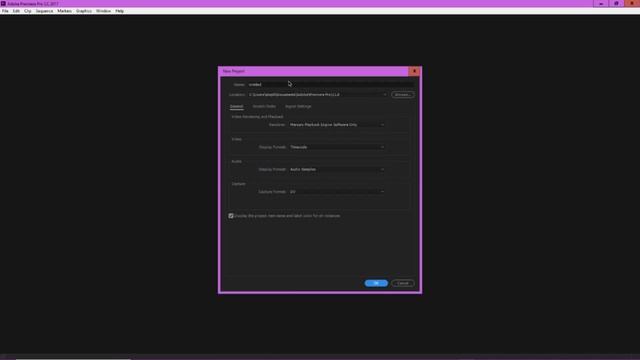Viewport: 640px width, 360px height.
Task: Open the Help menu
Action: tap(119, 11)
